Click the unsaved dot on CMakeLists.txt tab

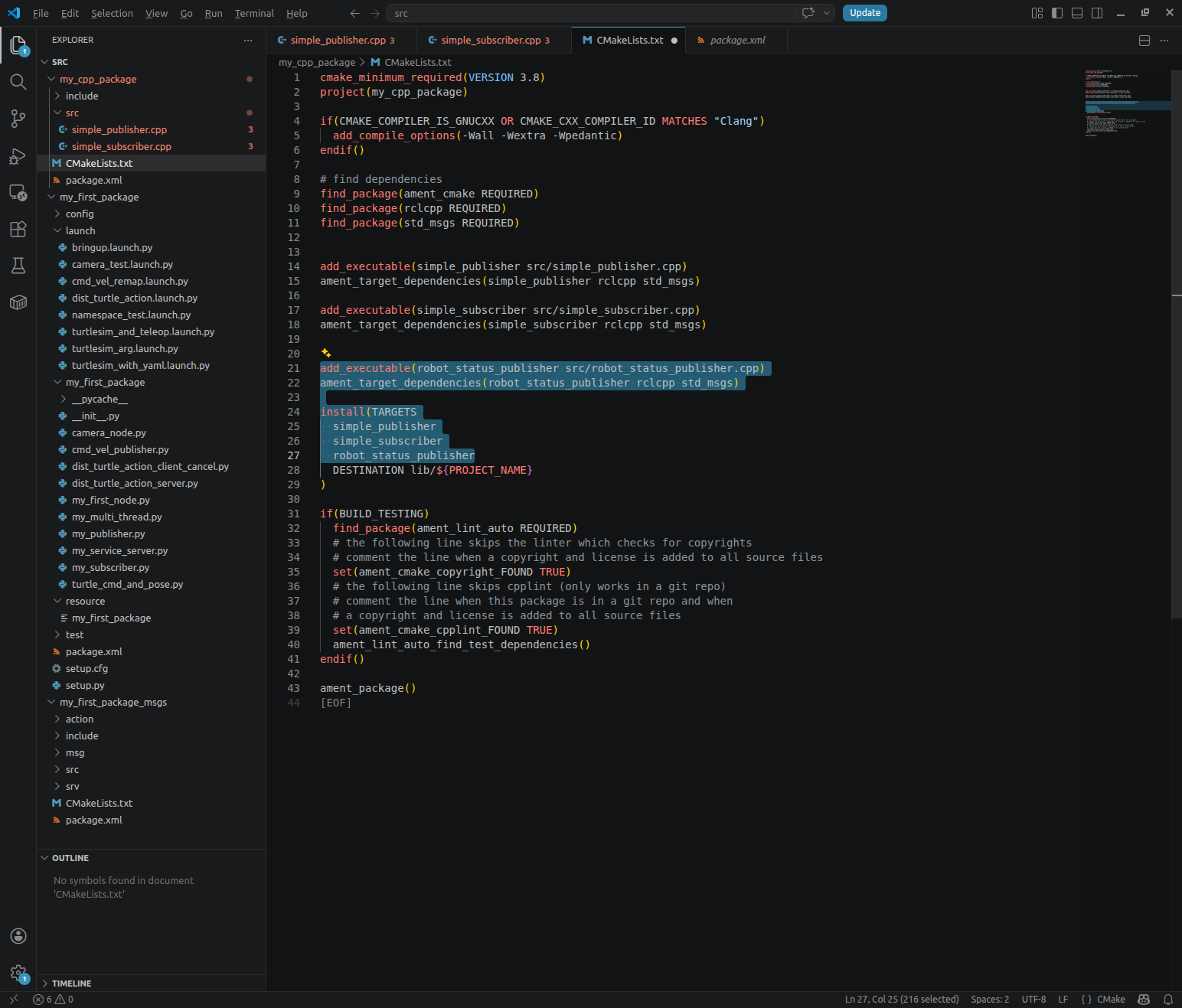pyautogui.click(x=674, y=41)
